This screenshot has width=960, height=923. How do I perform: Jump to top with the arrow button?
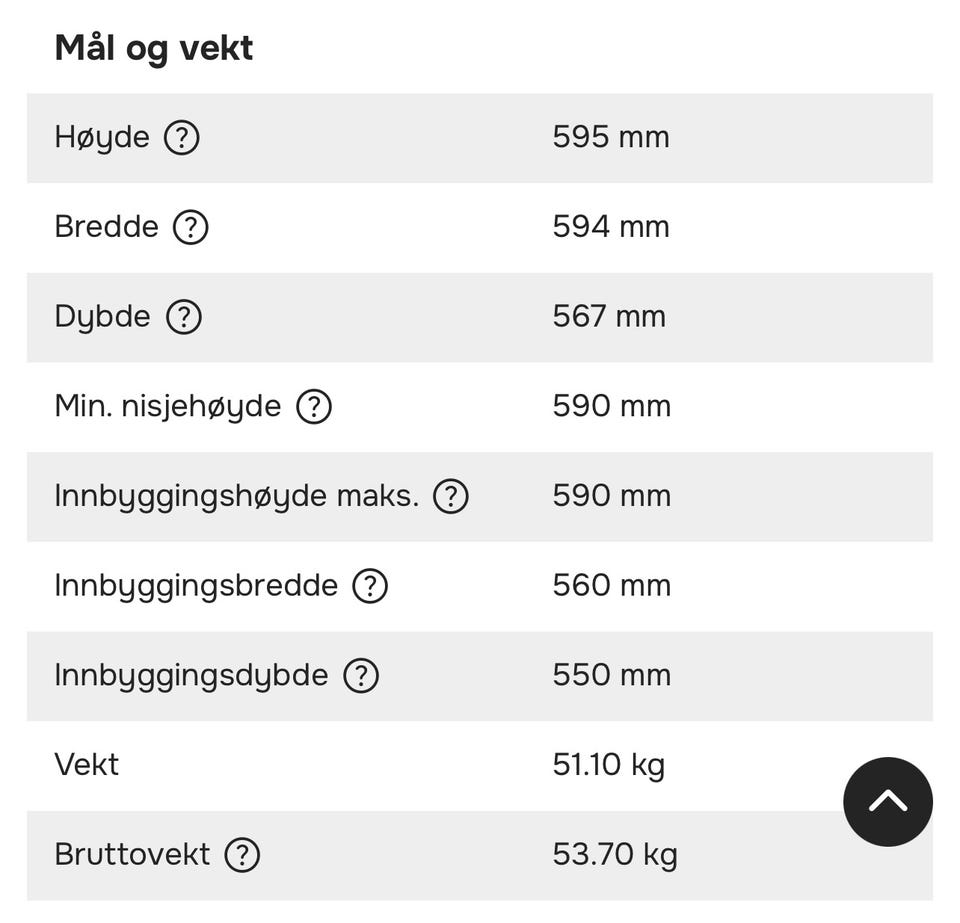(x=888, y=801)
